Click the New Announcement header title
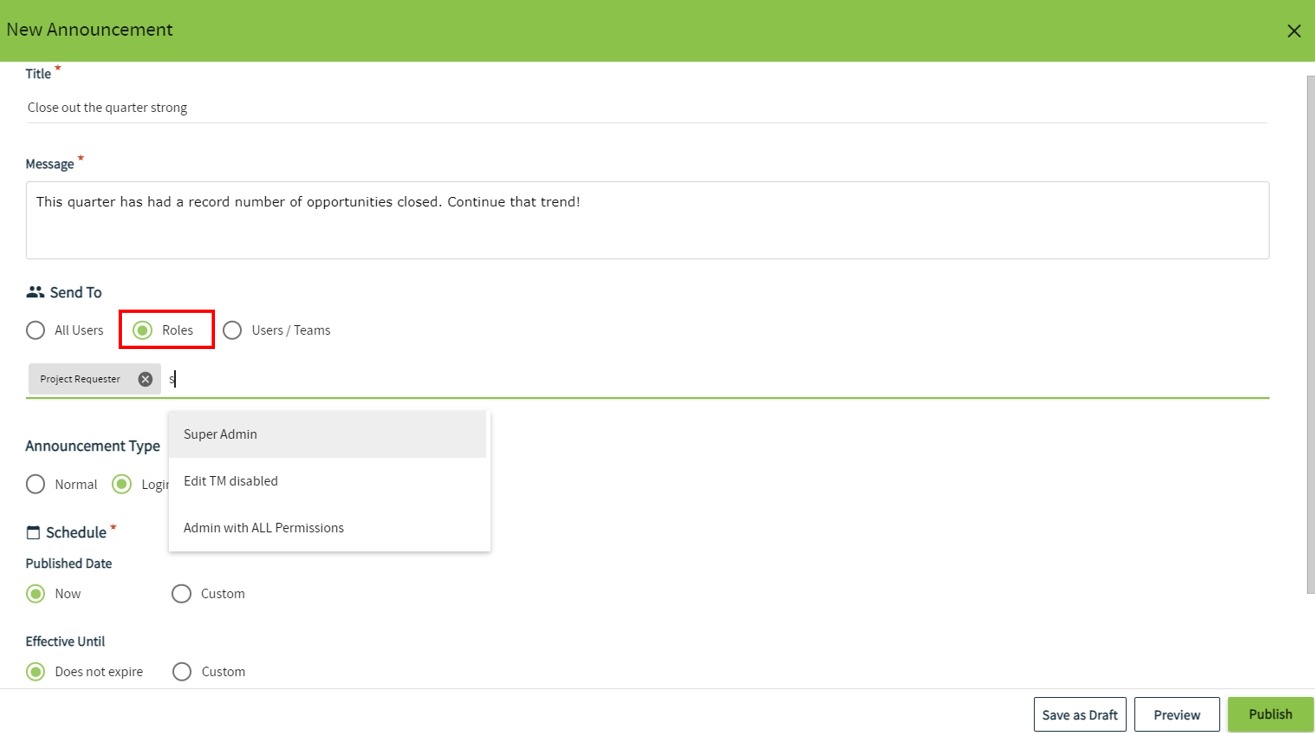The width and height of the screenshot is (1315, 733). (x=90, y=30)
